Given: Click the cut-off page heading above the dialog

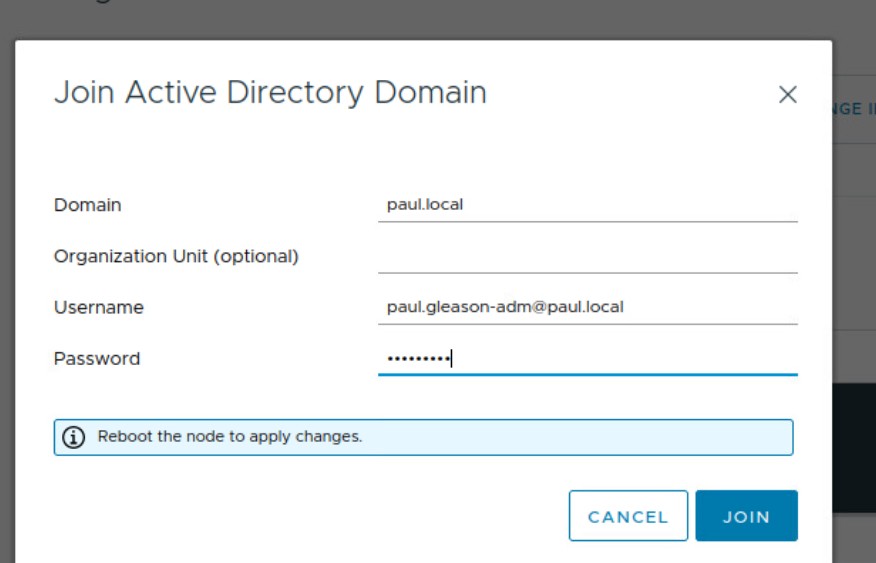Looking at the screenshot, I should pyautogui.click(x=80, y=5).
